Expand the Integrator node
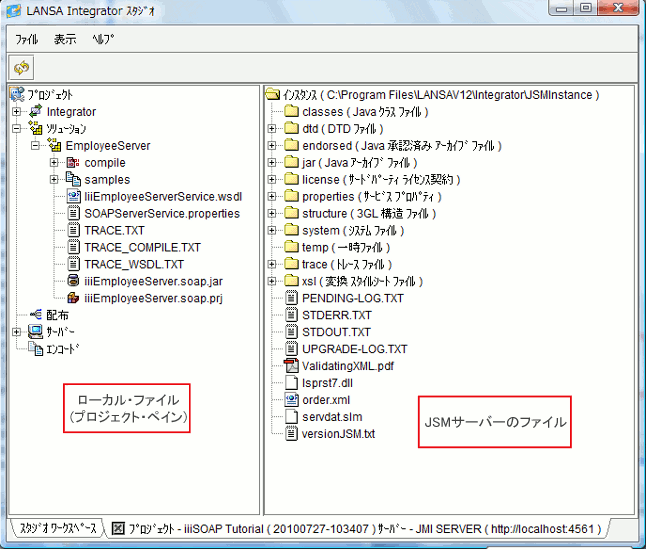The width and height of the screenshot is (646, 550). (x=16, y=112)
